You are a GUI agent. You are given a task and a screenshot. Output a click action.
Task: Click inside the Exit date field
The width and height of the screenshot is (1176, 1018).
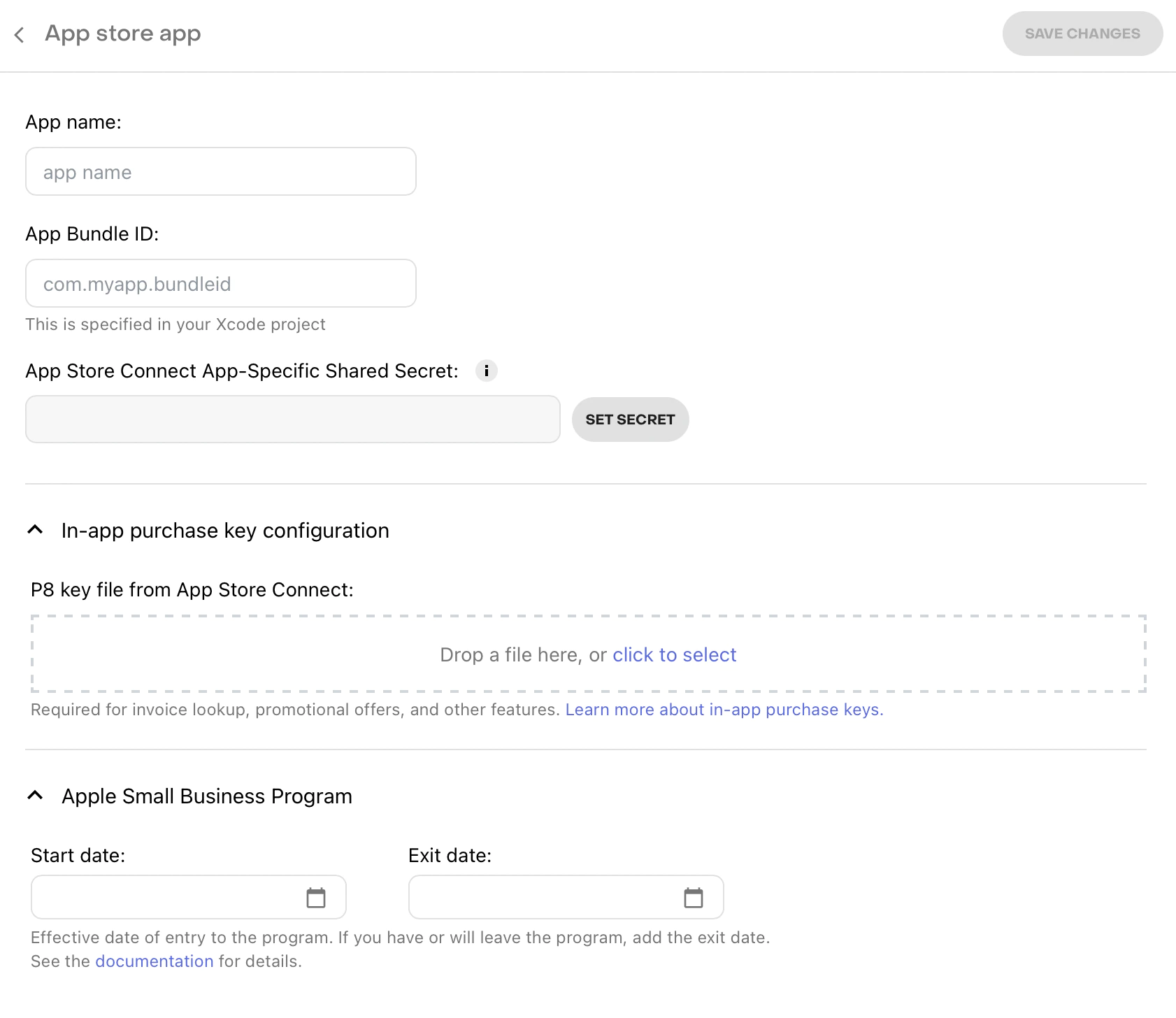click(x=542, y=897)
